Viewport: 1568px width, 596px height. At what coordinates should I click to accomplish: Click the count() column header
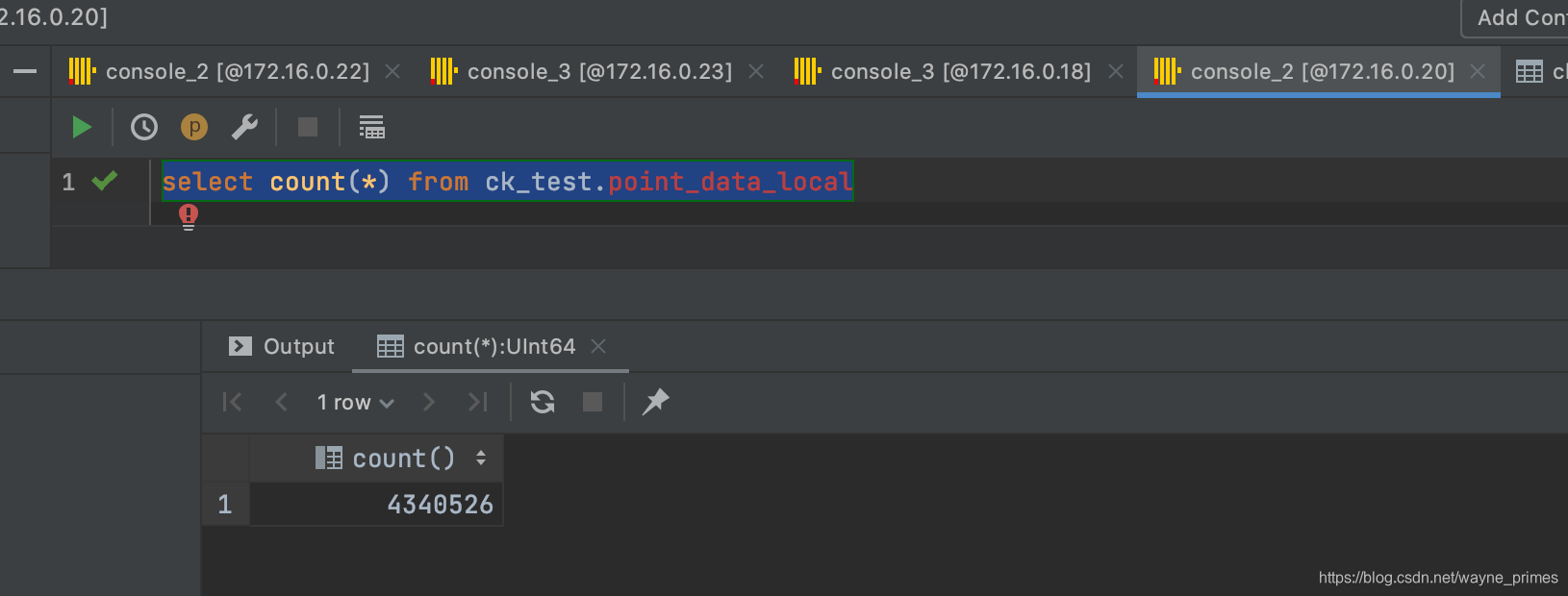point(376,459)
